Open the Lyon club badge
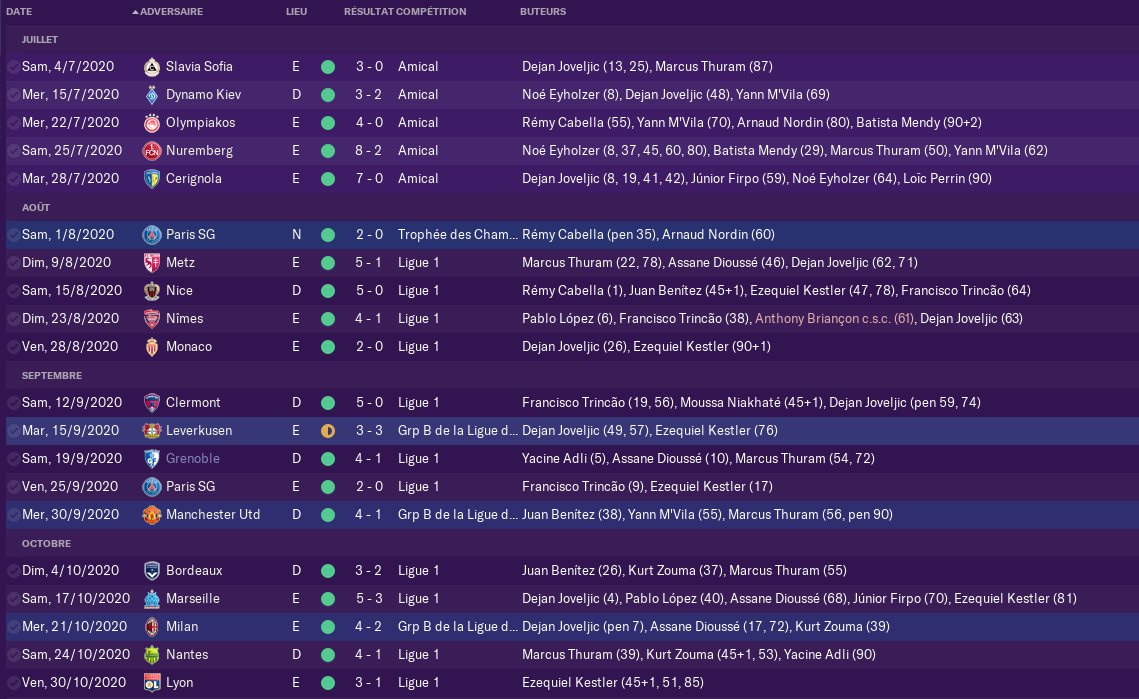The width and height of the screenshot is (1139, 699). (x=151, y=683)
